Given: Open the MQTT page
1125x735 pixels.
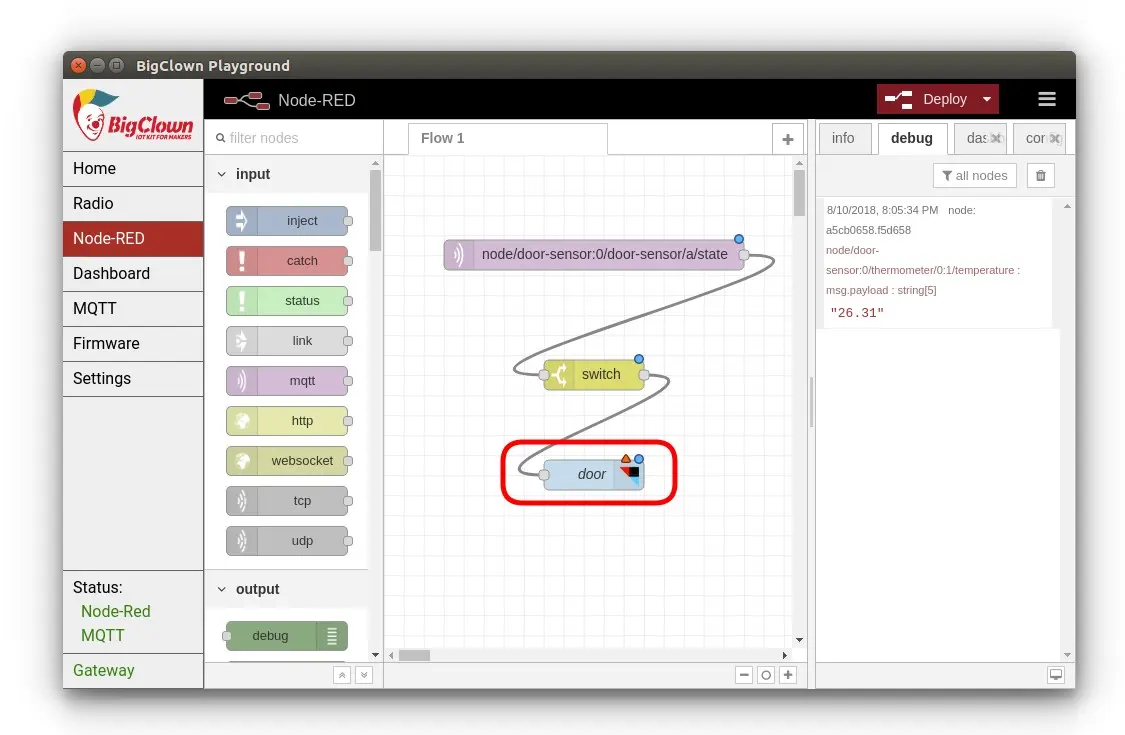Looking at the screenshot, I should pyautogui.click(x=133, y=309).
